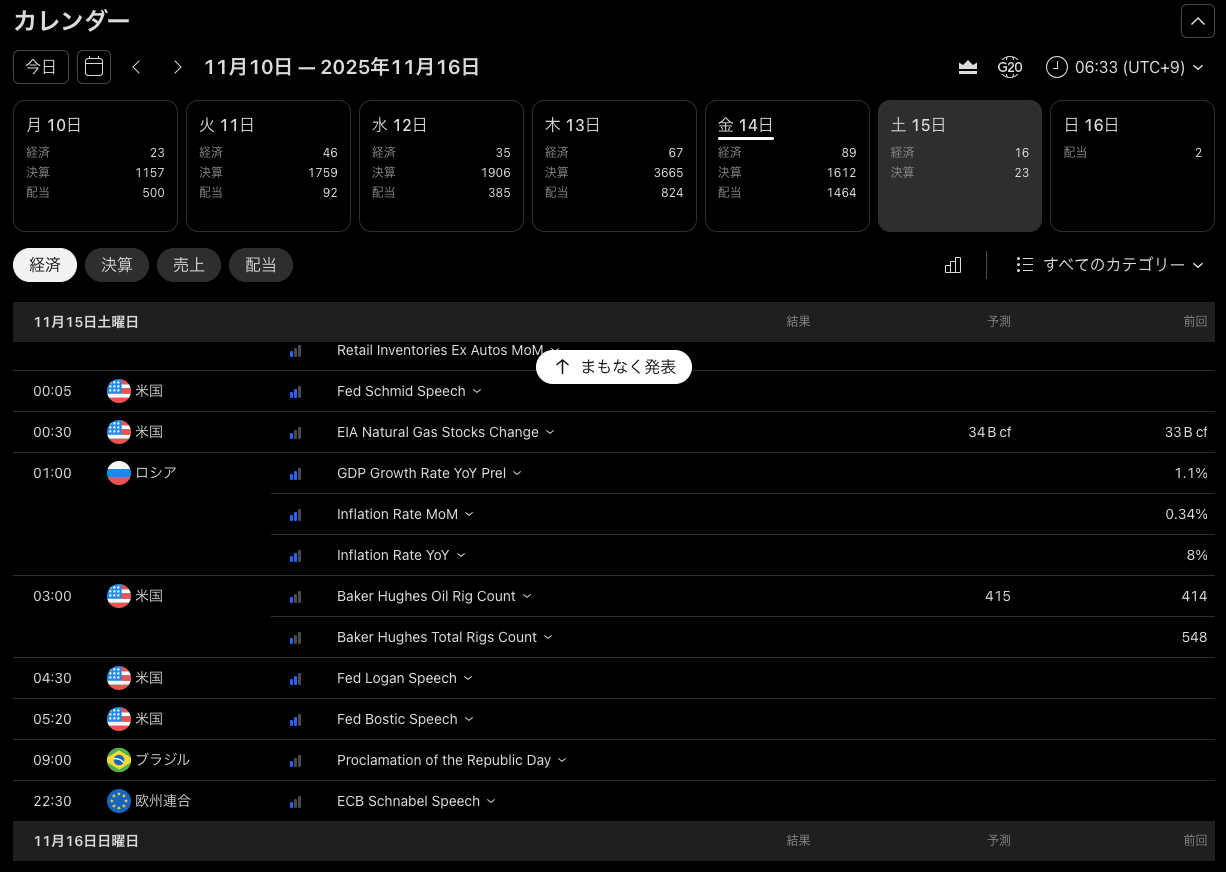Viewport: 1226px width, 872px height.
Task: Click the 今日 button
Action: [41, 67]
